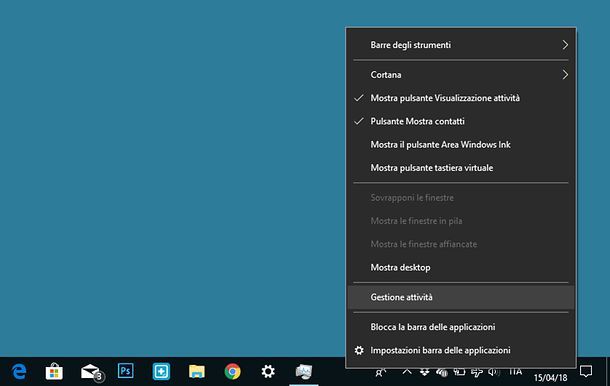Open the 15/04/18 date calendar flyout

click(x=550, y=377)
